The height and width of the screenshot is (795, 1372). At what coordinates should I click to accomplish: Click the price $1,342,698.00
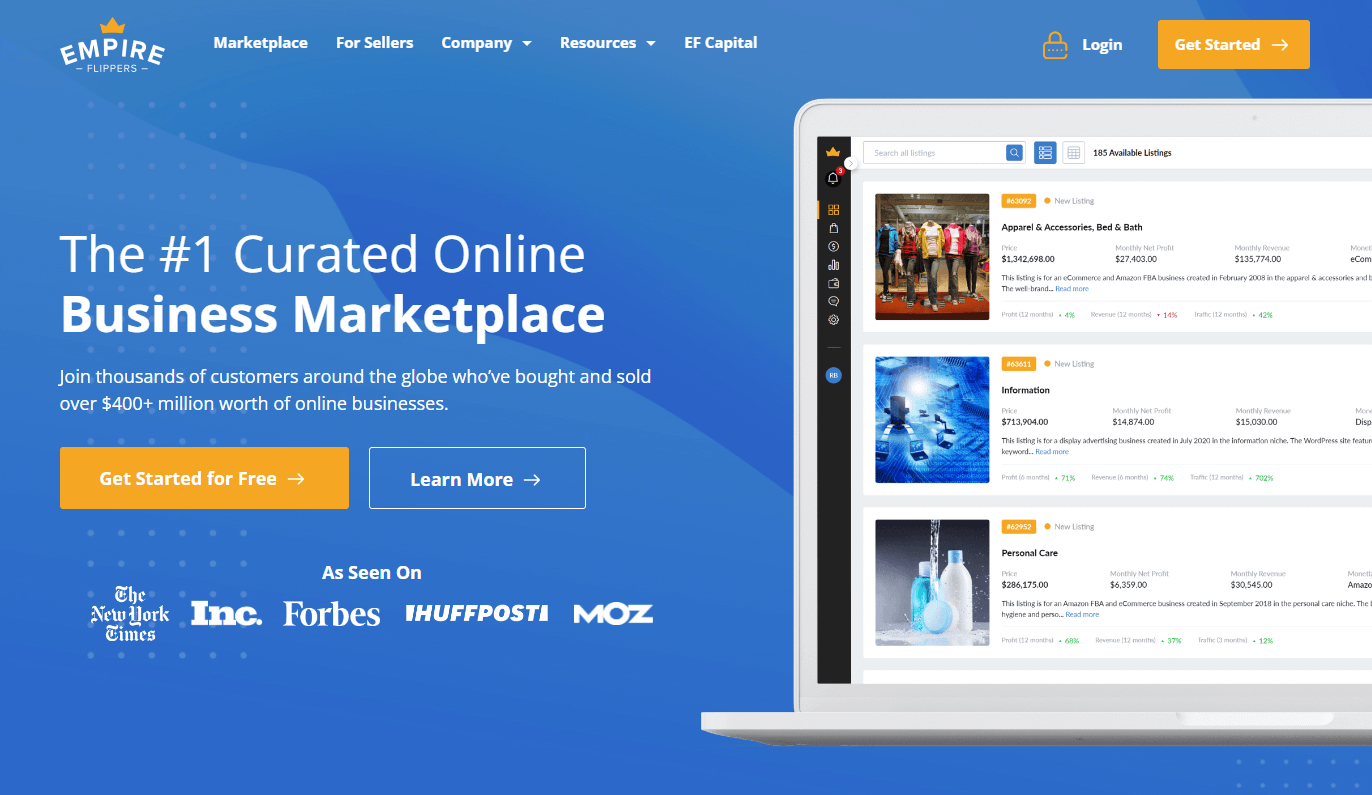coord(1028,259)
